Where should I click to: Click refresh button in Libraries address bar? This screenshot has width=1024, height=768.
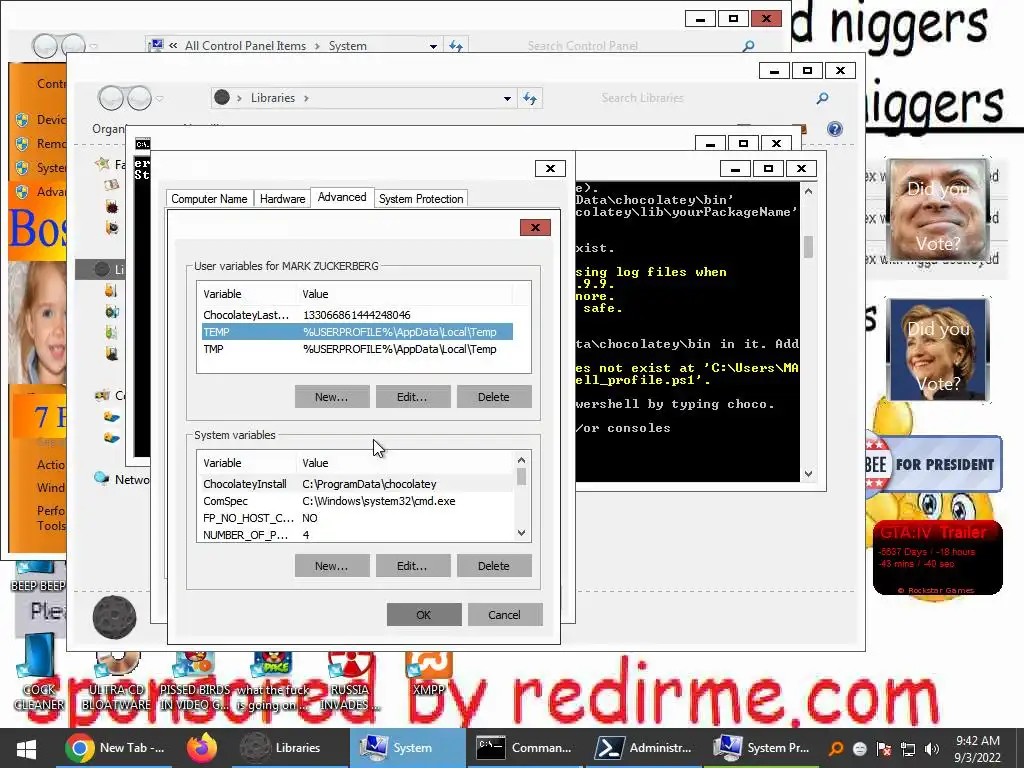(530, 99)
